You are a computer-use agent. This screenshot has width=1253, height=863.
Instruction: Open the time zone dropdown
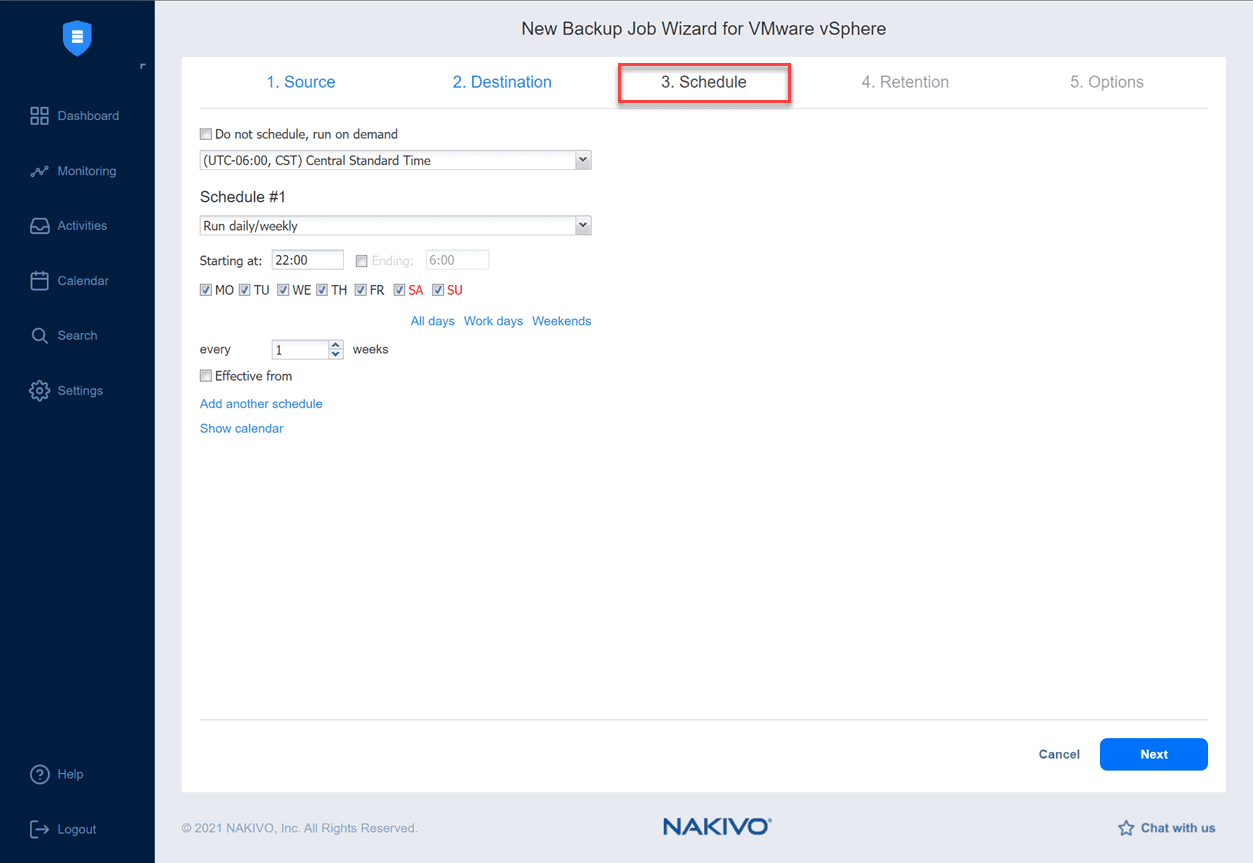tap(583, 160)
